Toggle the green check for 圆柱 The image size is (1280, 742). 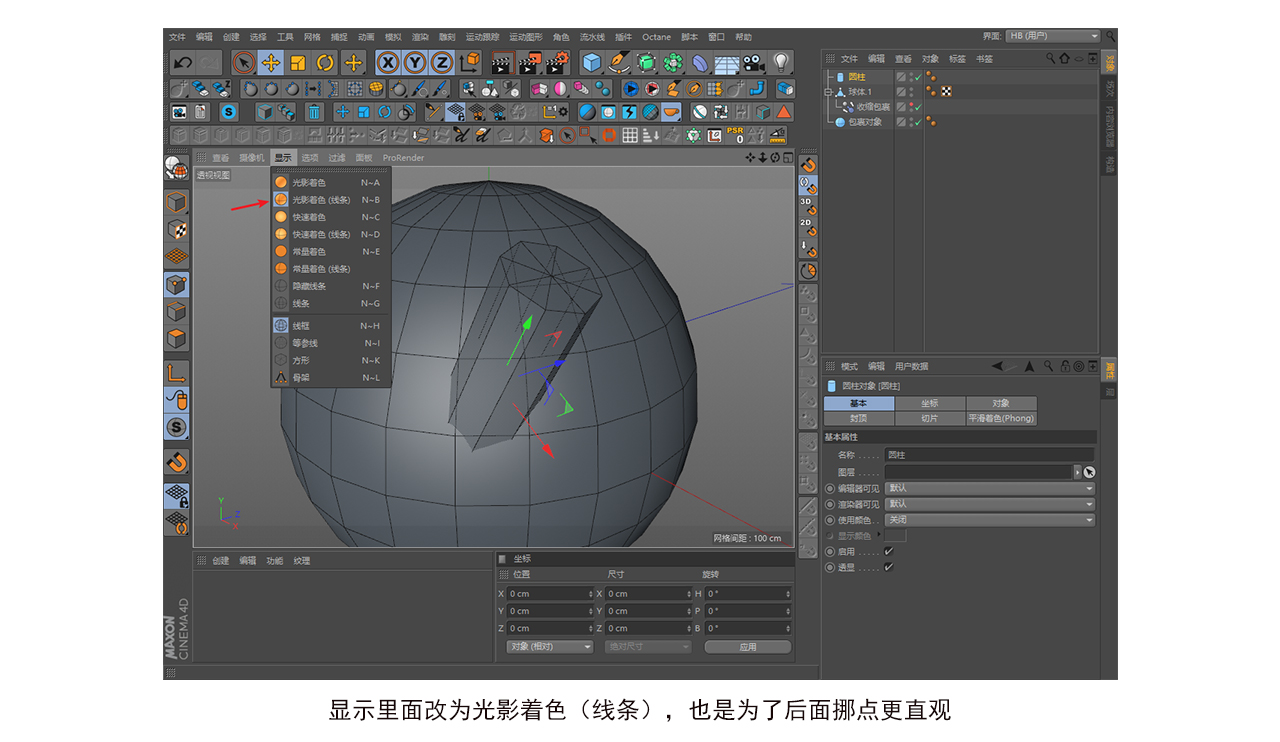(917, 77)
